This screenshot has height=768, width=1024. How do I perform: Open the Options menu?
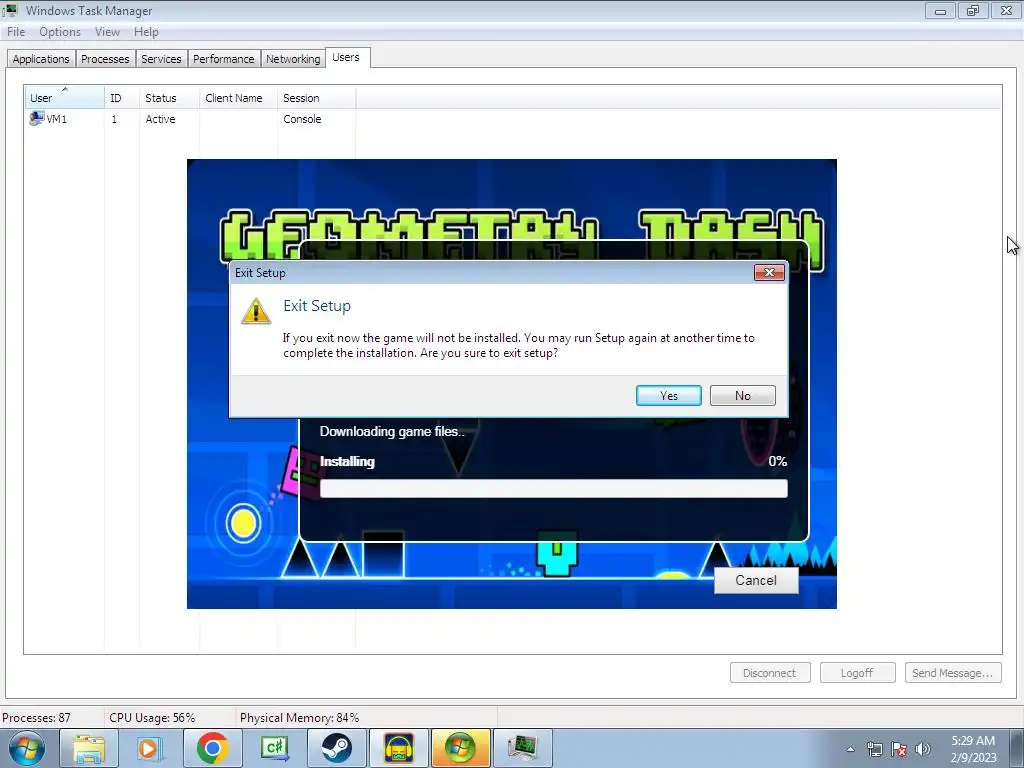[x=60, y=32]
